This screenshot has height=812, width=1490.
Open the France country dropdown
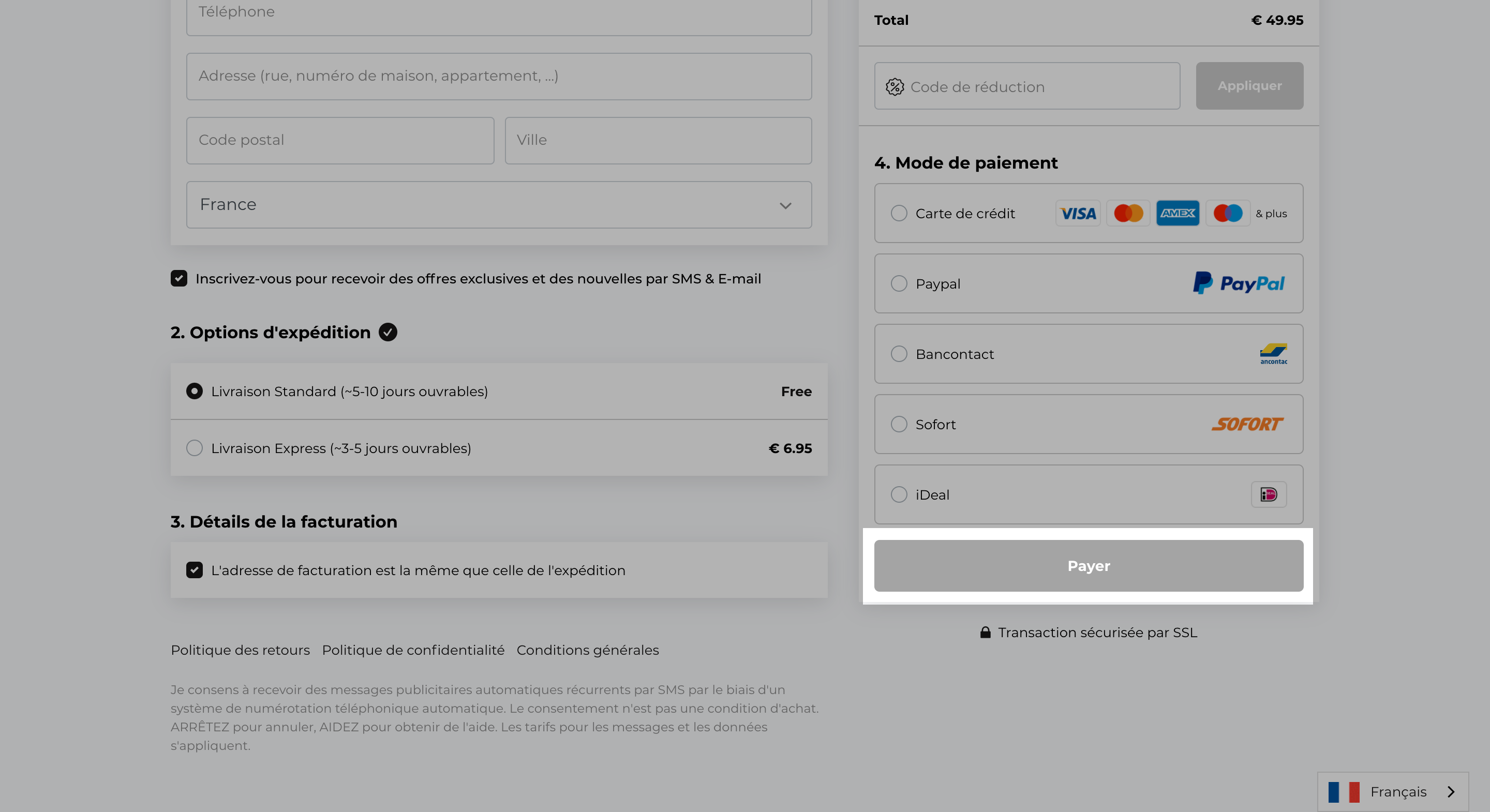coord(499,205)
